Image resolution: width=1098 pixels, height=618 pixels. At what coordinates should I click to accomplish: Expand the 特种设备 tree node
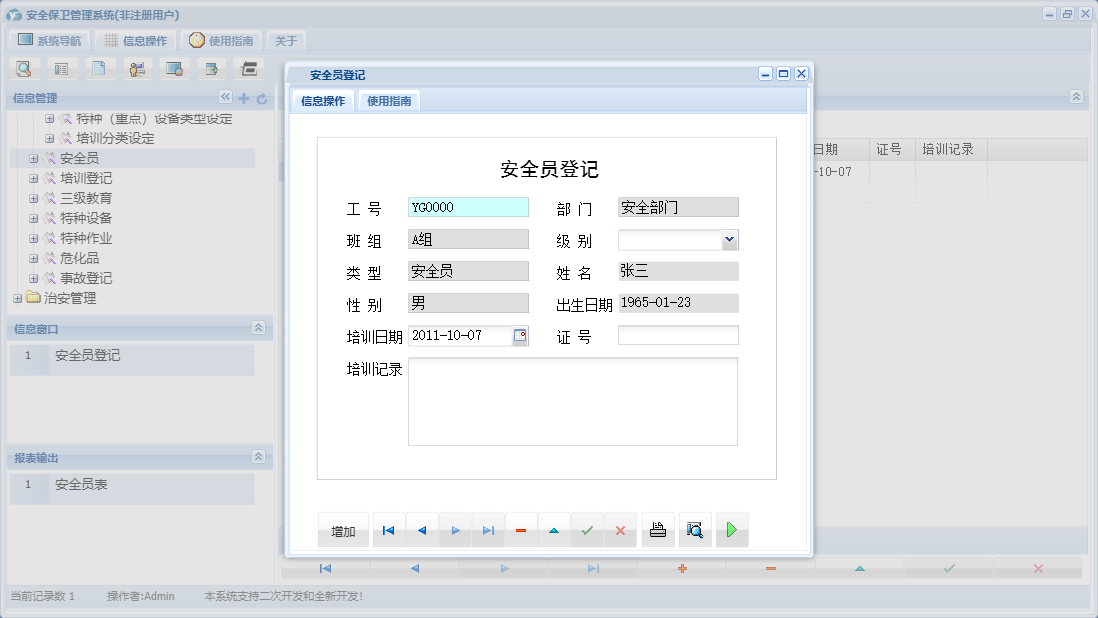click(35, 217)
